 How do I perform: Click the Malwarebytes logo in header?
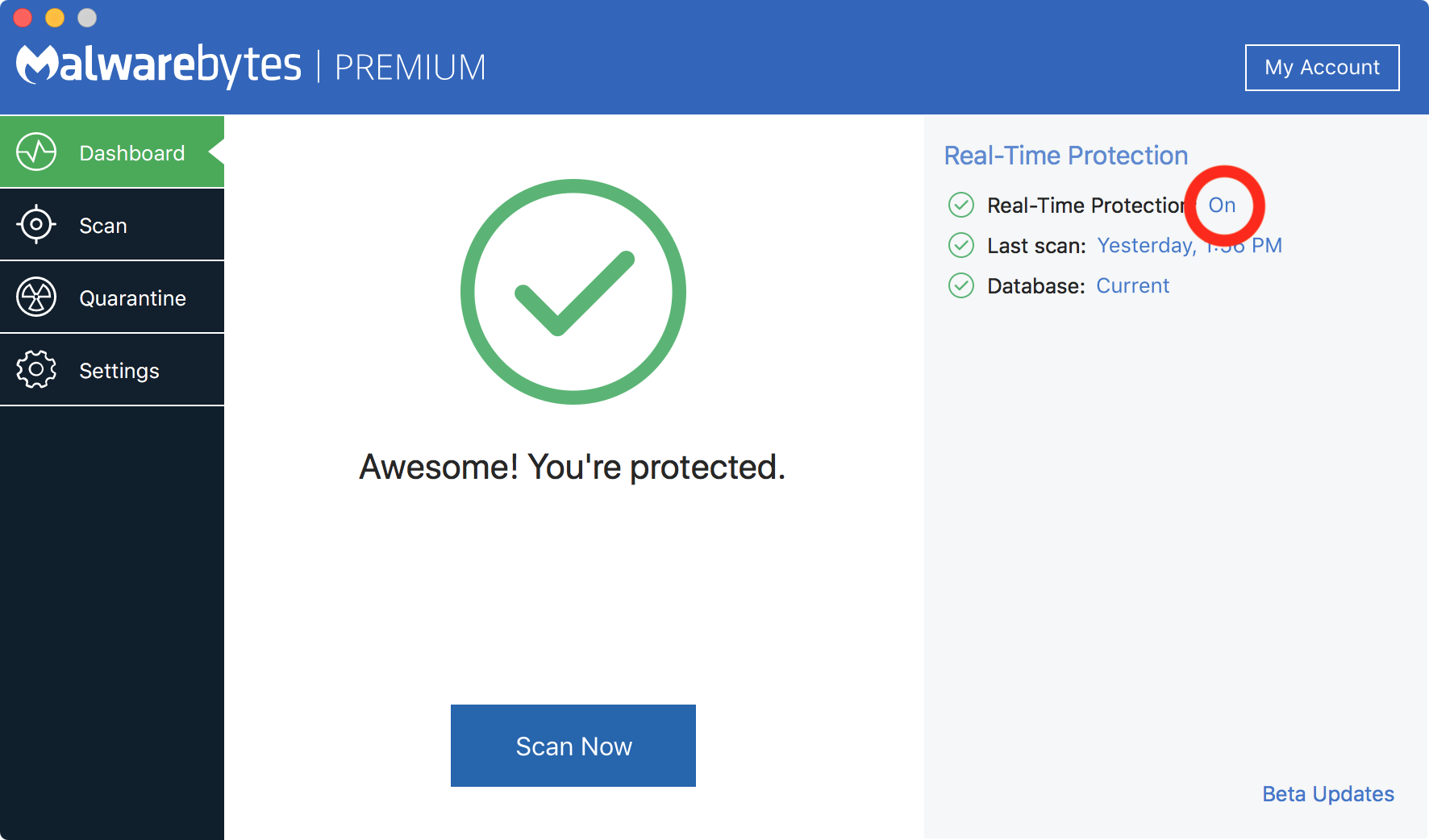coord(159,65)
